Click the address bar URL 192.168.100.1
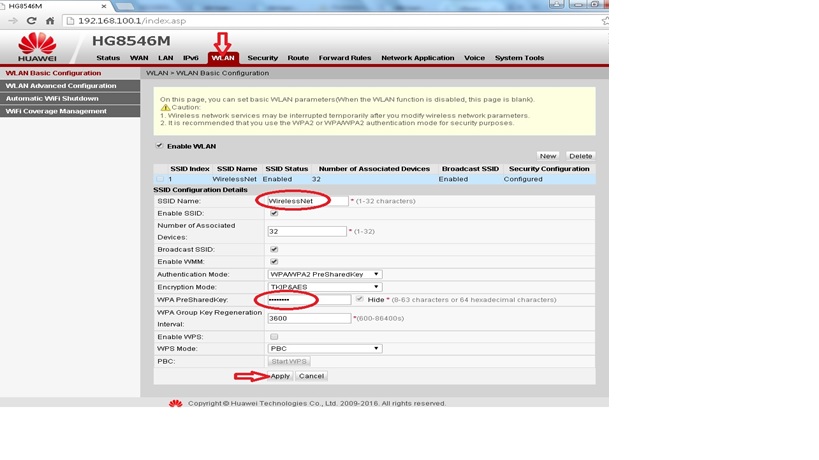This screenshot has width=819, height=460. [132, 21]
